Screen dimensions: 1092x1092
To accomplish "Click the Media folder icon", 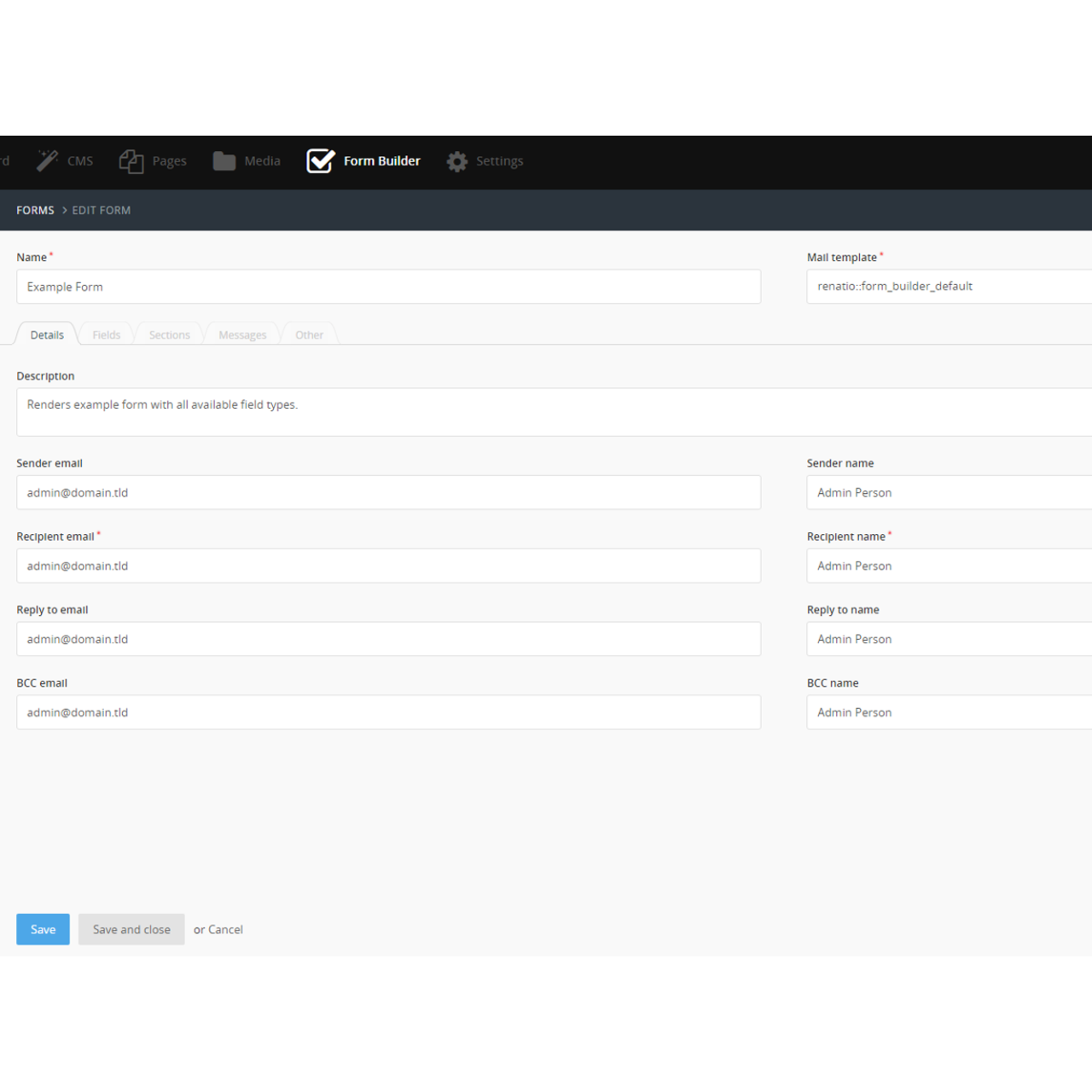I will [224, 161].
